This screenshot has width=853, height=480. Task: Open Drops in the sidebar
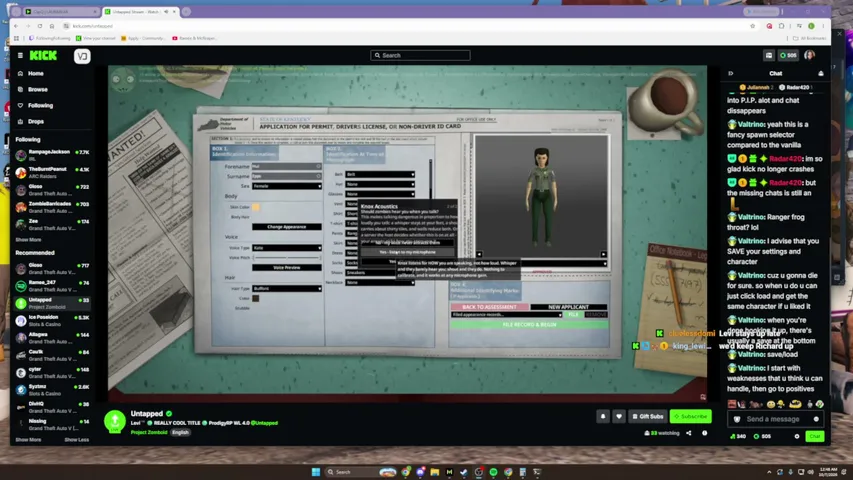pos(36,121)
